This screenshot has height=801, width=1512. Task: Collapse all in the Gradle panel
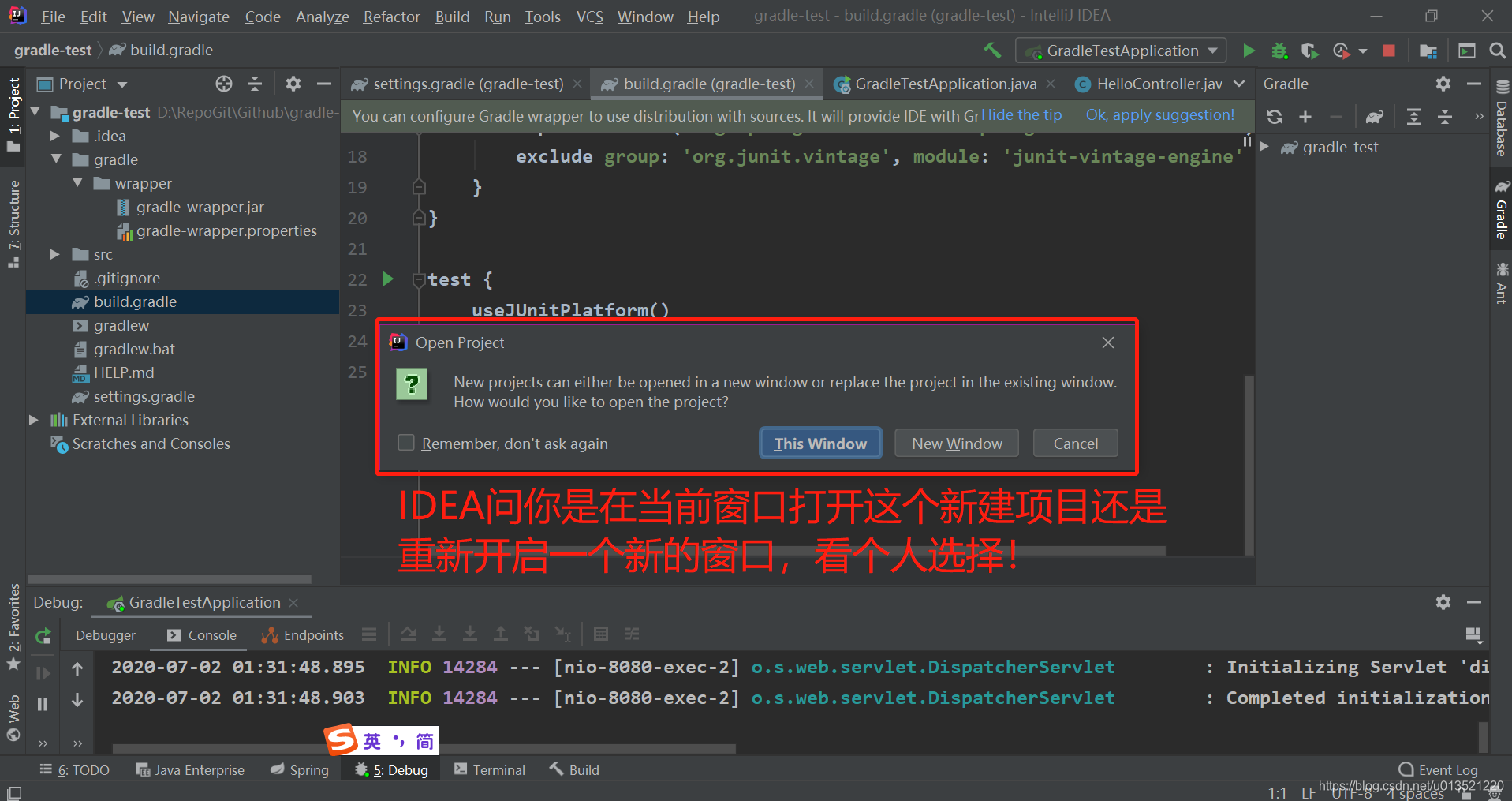point(1445,117)
